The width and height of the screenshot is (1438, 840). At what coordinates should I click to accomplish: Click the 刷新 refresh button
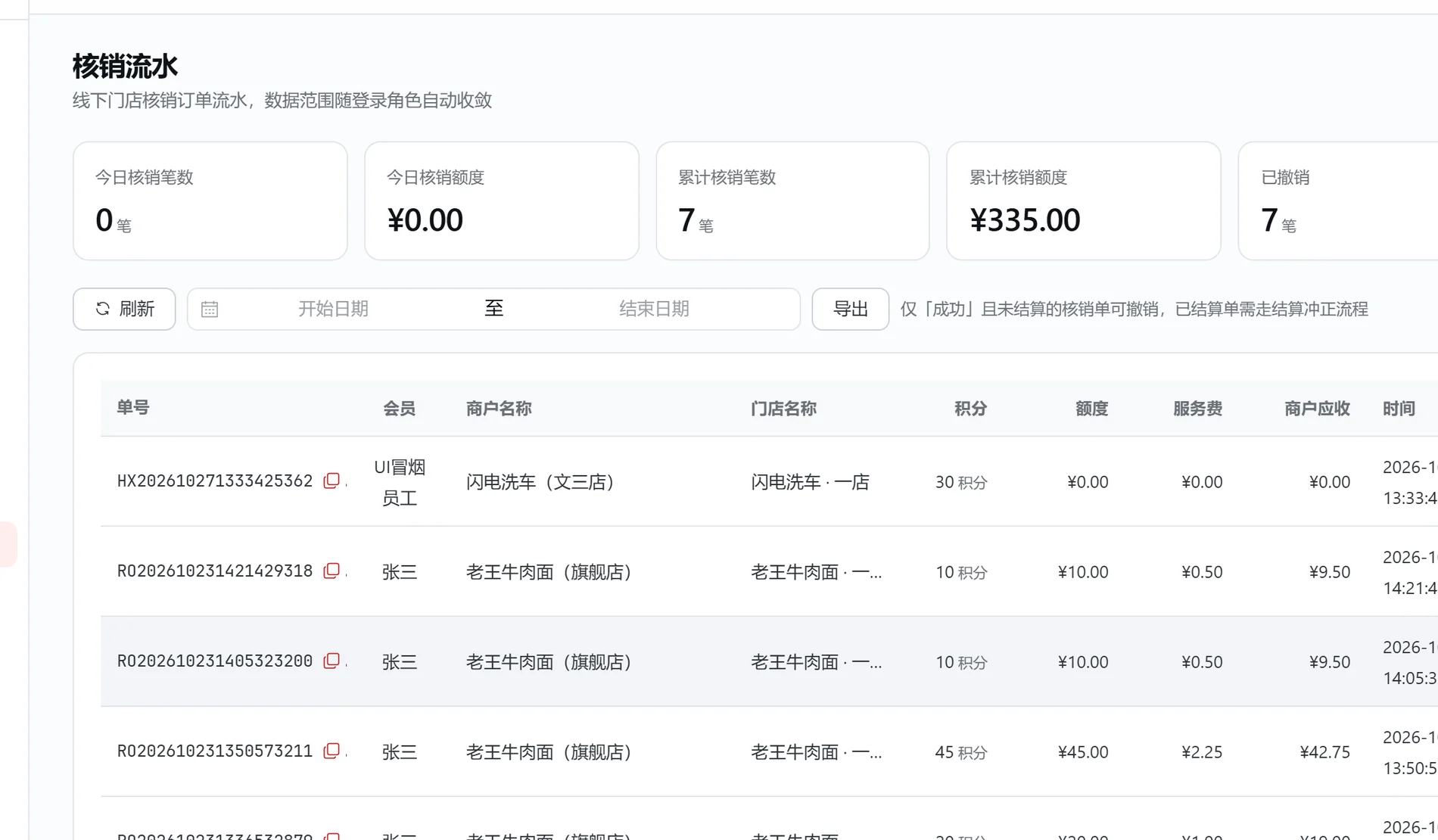click(124, 309)
